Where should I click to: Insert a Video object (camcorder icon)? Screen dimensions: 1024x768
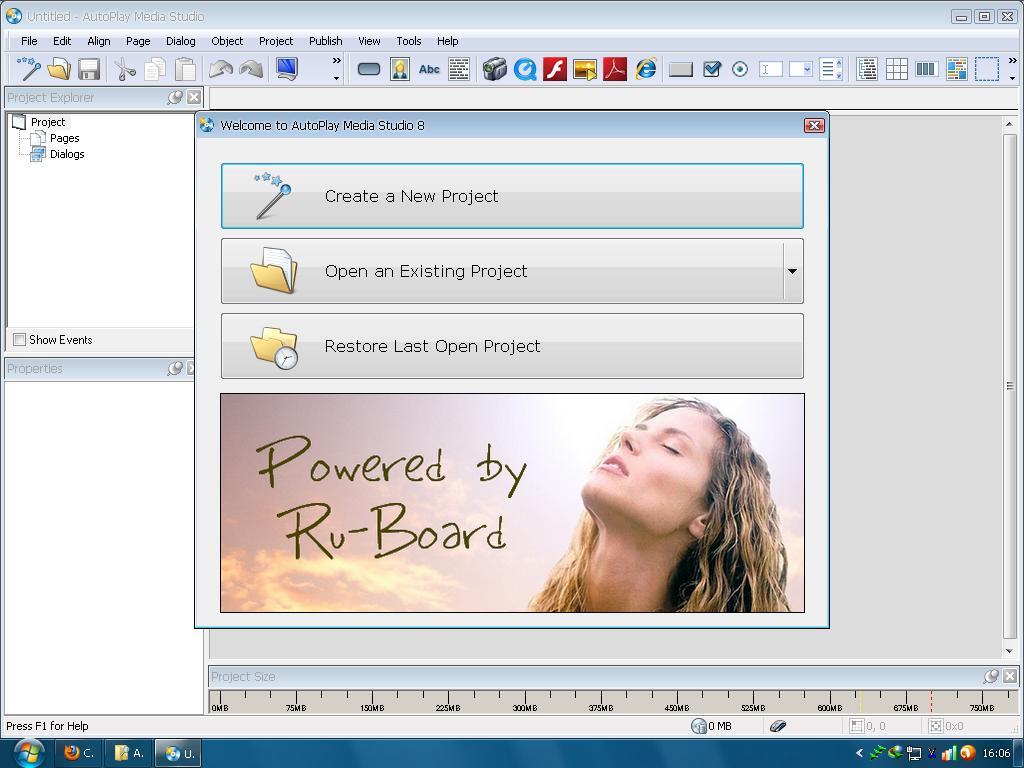coord(494,69)
